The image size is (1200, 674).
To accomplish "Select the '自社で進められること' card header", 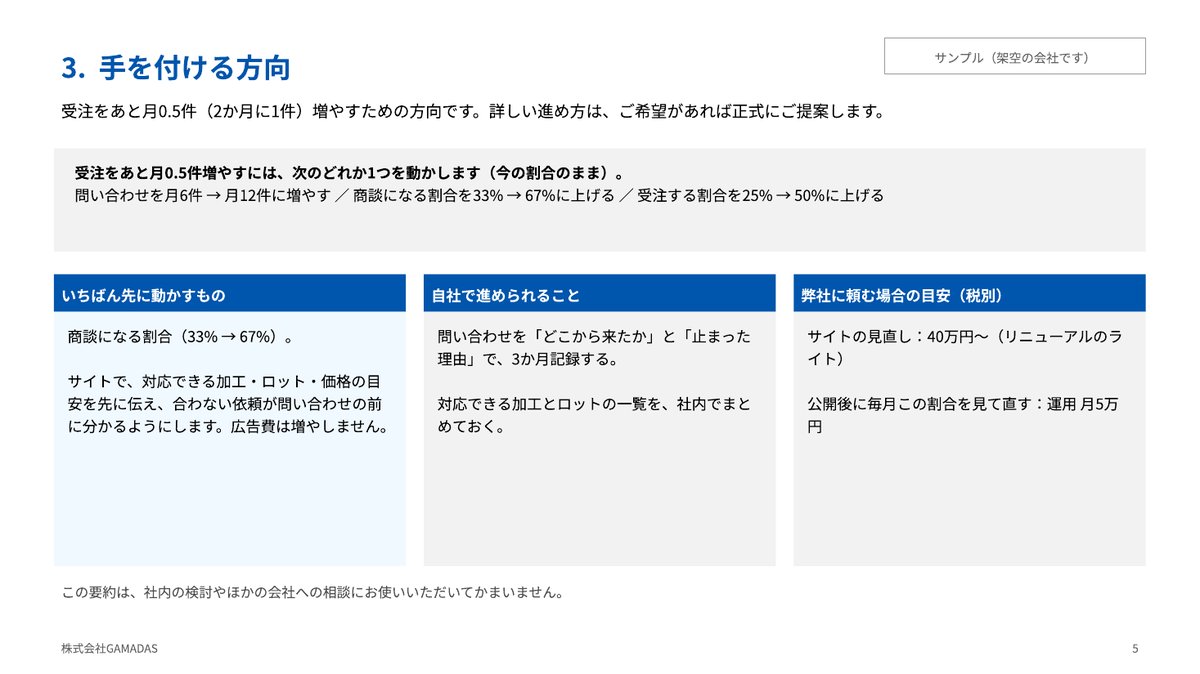I will click(x=600, y=293).
